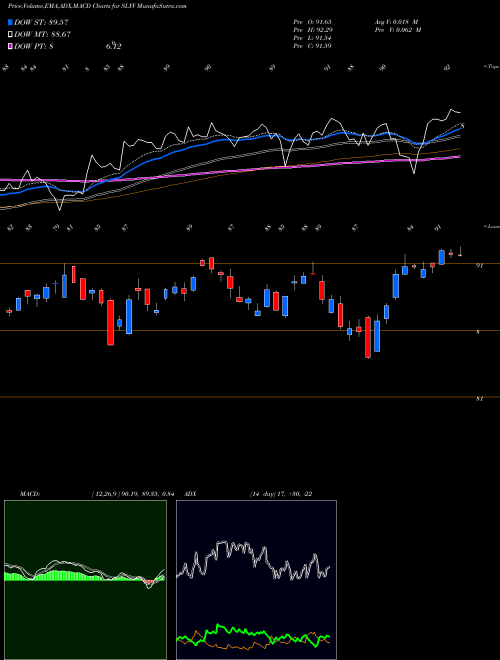Click the 'Pre H: 92.29' value
Viewport: 500px width, 660px height.
click(x=312, y=30)
